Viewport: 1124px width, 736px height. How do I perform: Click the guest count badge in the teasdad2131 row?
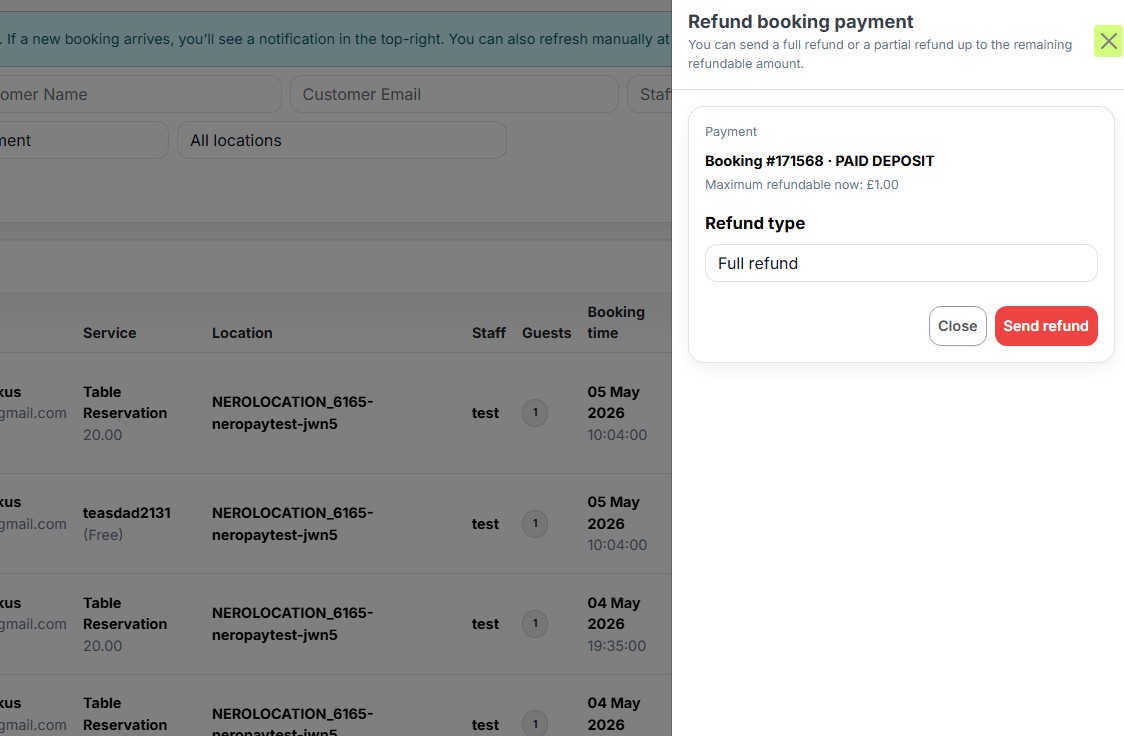(x=535, y=523)
